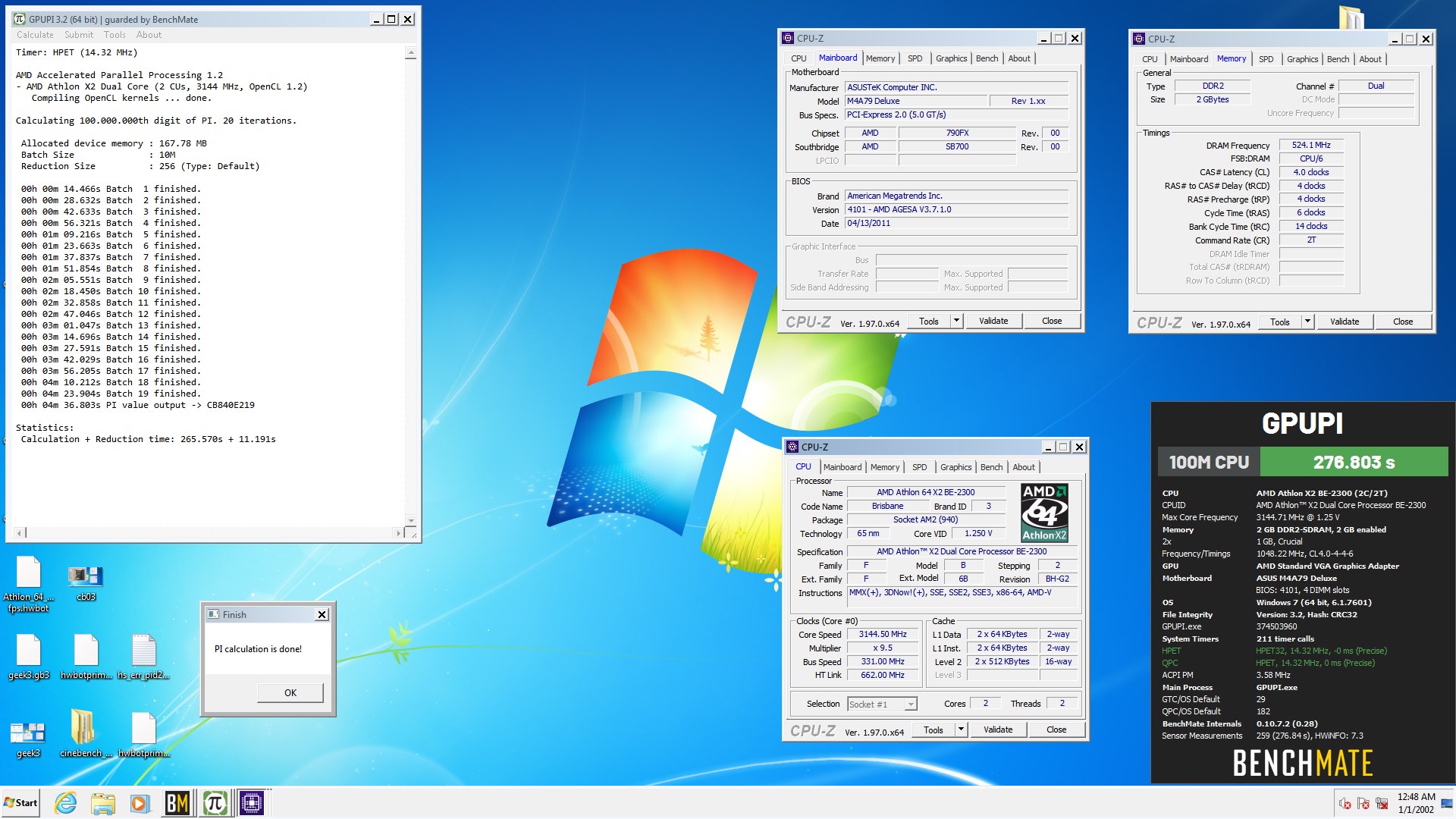Click title icon of CPU tab CPU-Z window
The width and height of the screenshot is (1456, 819).
[x=792, y=447]
